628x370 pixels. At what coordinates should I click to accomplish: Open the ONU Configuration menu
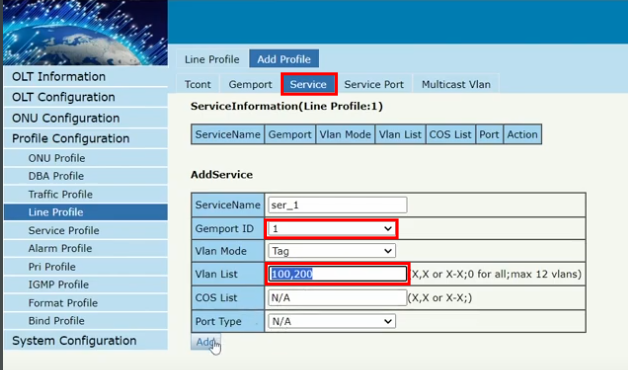click(85, 118)
